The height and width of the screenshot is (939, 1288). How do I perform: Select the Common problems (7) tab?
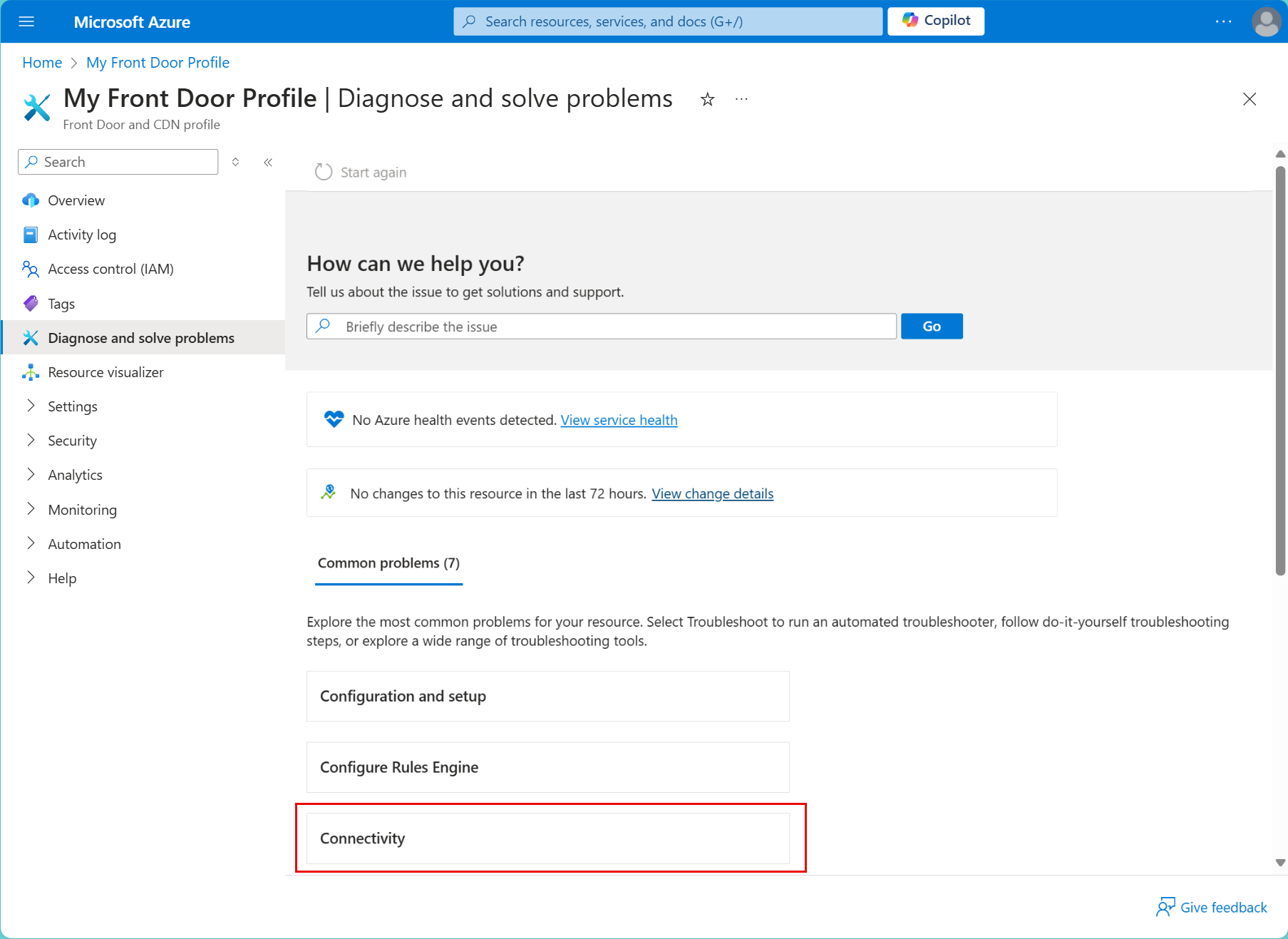pyautogui.click(x=388, y=563)
